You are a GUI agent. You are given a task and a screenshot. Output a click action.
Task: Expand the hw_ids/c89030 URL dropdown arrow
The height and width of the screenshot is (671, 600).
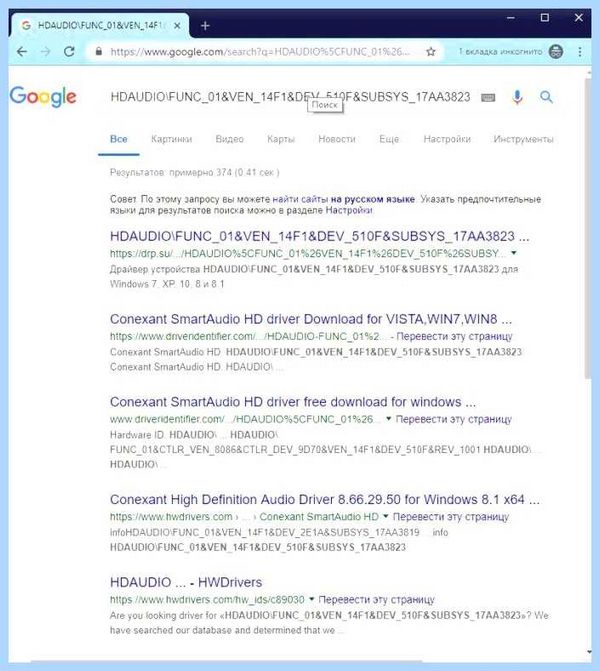[x=311, y=599]
